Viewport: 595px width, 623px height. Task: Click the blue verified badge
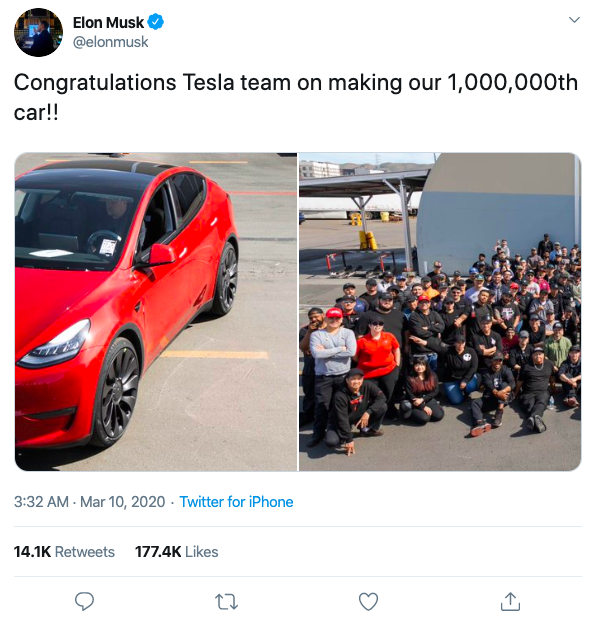click(x=156, y=22)
